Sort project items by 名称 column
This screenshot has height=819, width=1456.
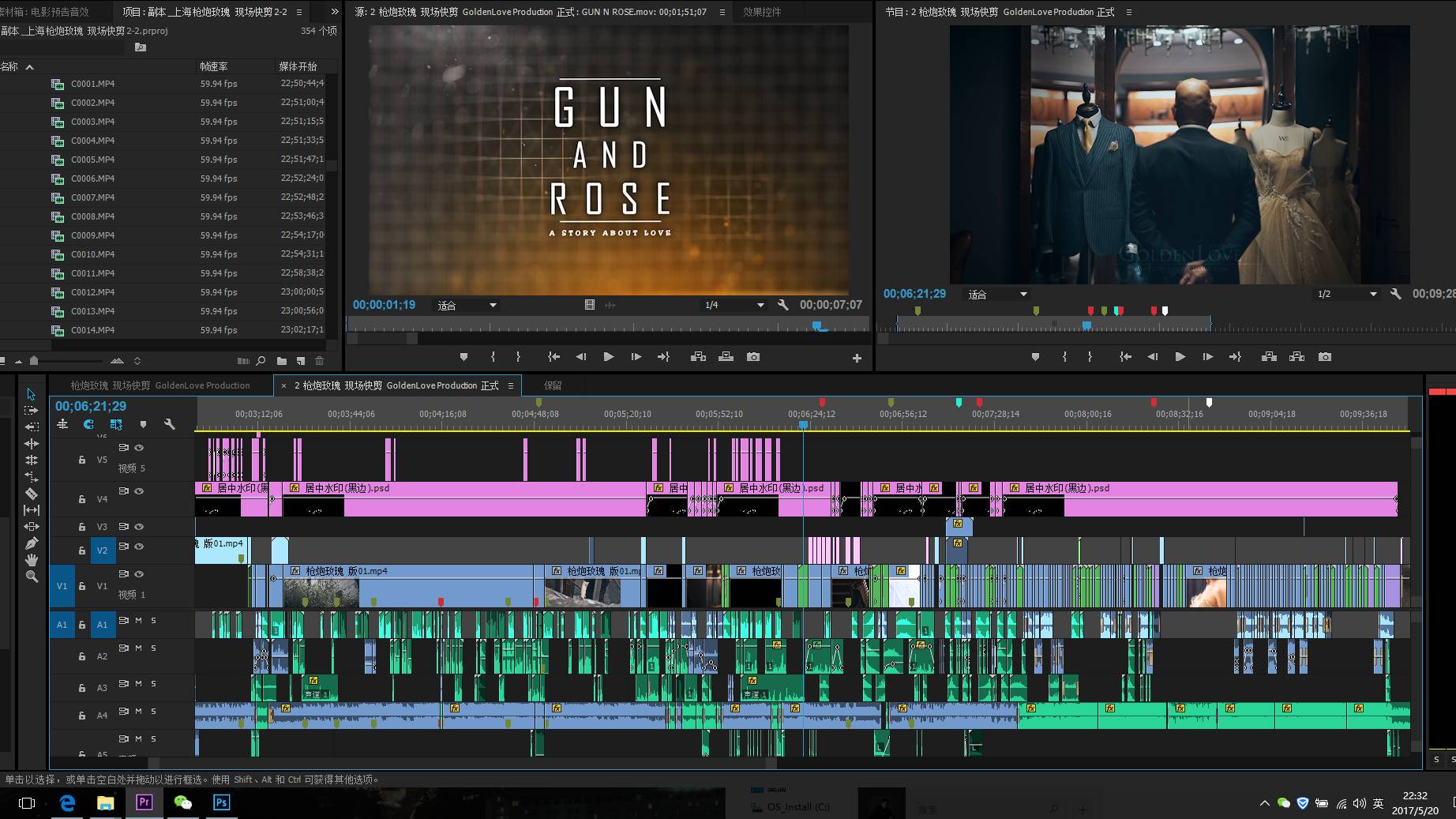coord(9,66)
